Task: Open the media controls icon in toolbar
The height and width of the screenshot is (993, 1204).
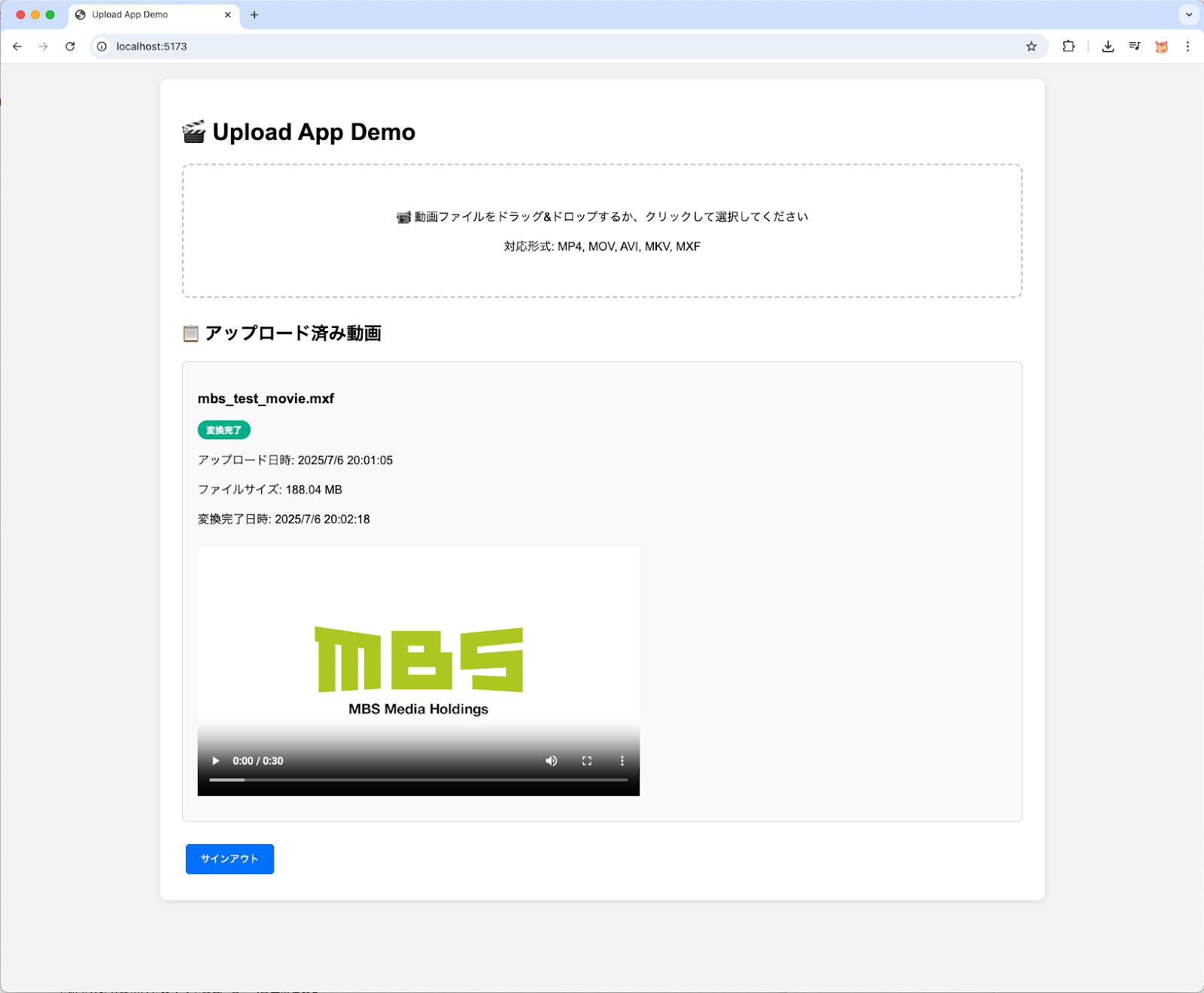Action: pos(1135,47)
